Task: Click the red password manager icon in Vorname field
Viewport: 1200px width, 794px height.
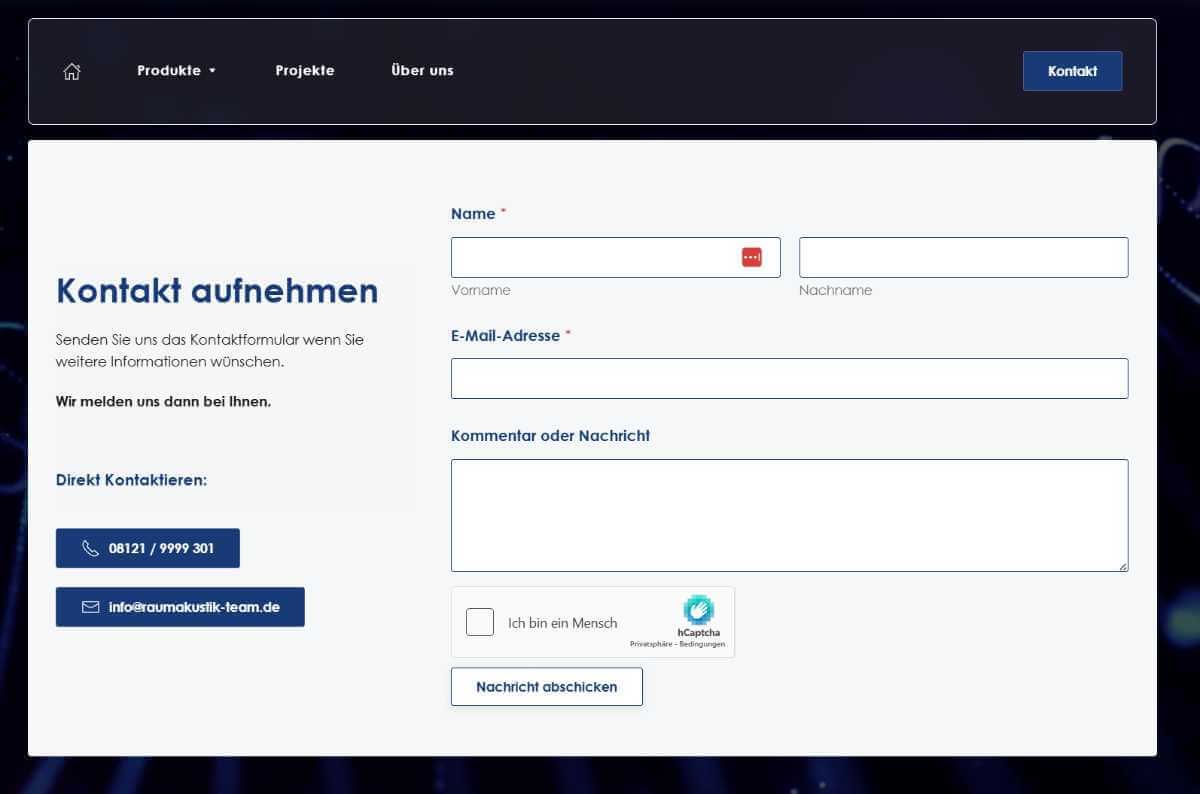Action: click(751, 257)
